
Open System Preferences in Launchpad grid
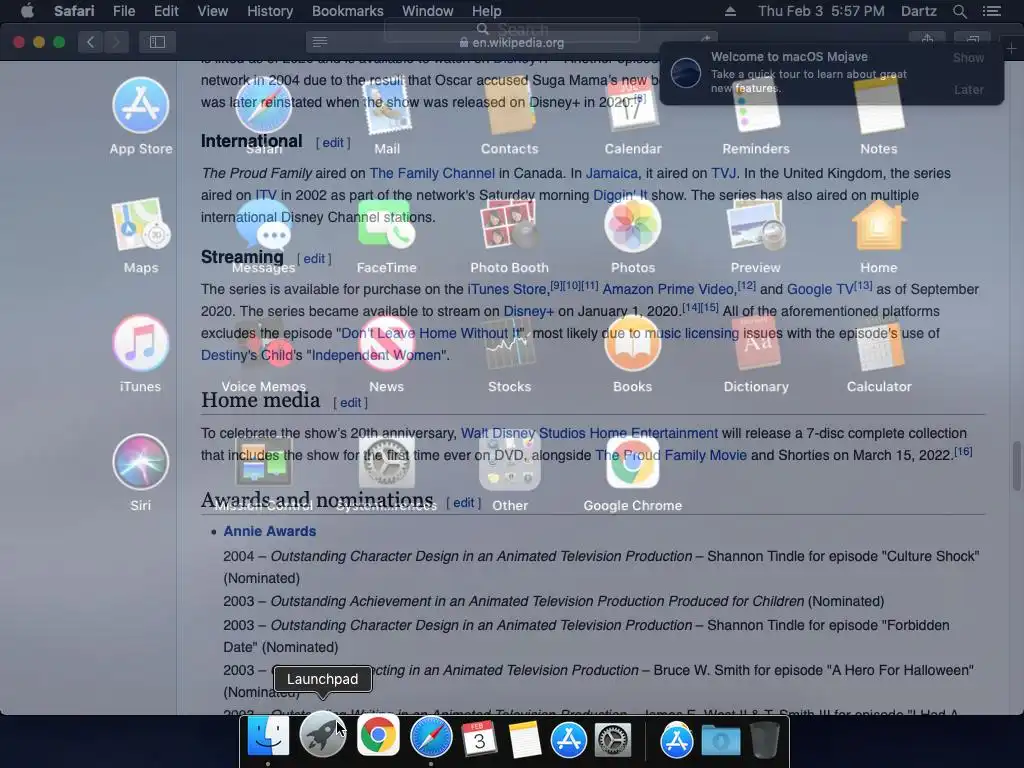pyautogui.click(x=387, y=462)
